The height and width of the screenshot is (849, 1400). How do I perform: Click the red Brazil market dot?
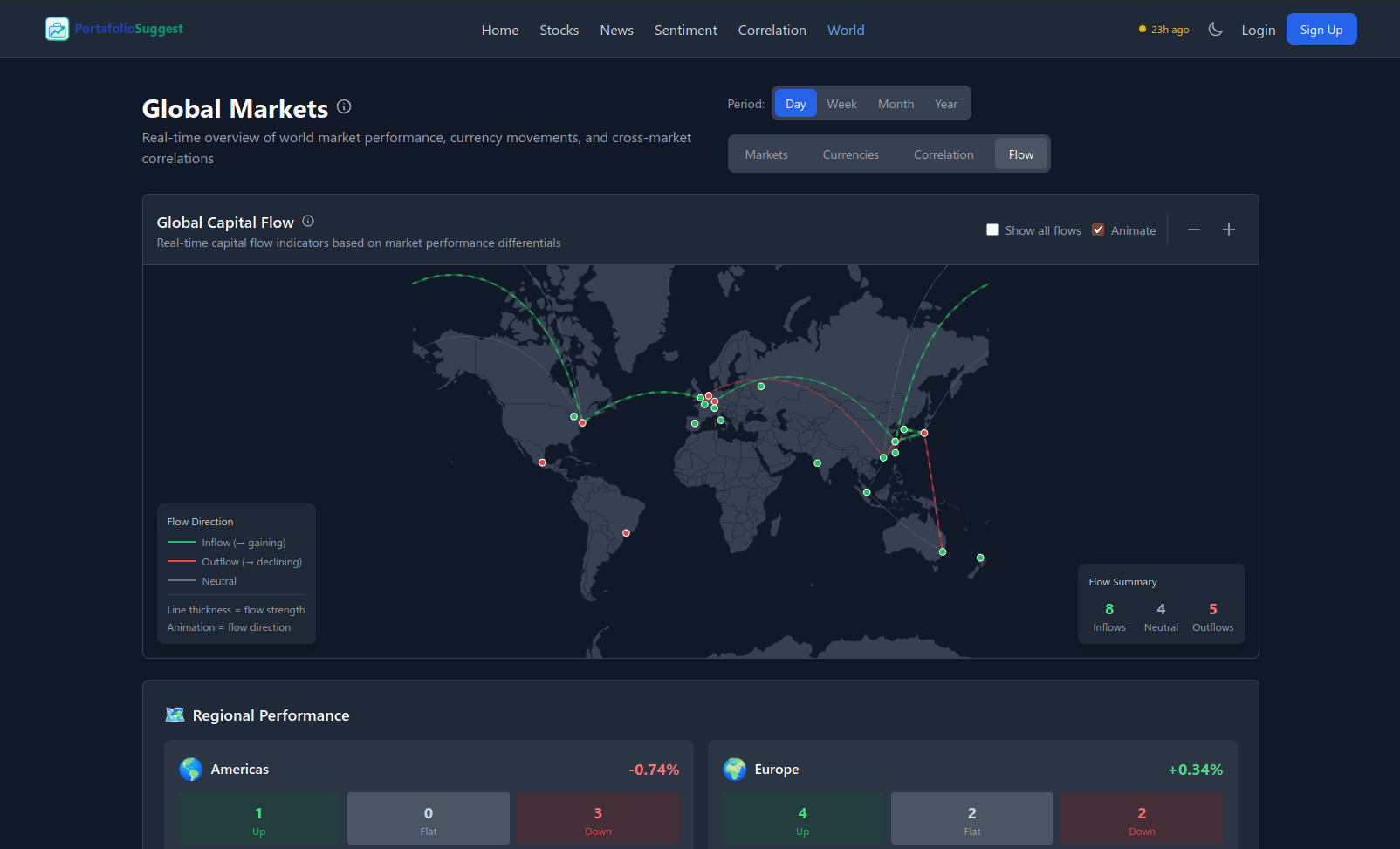626,533
